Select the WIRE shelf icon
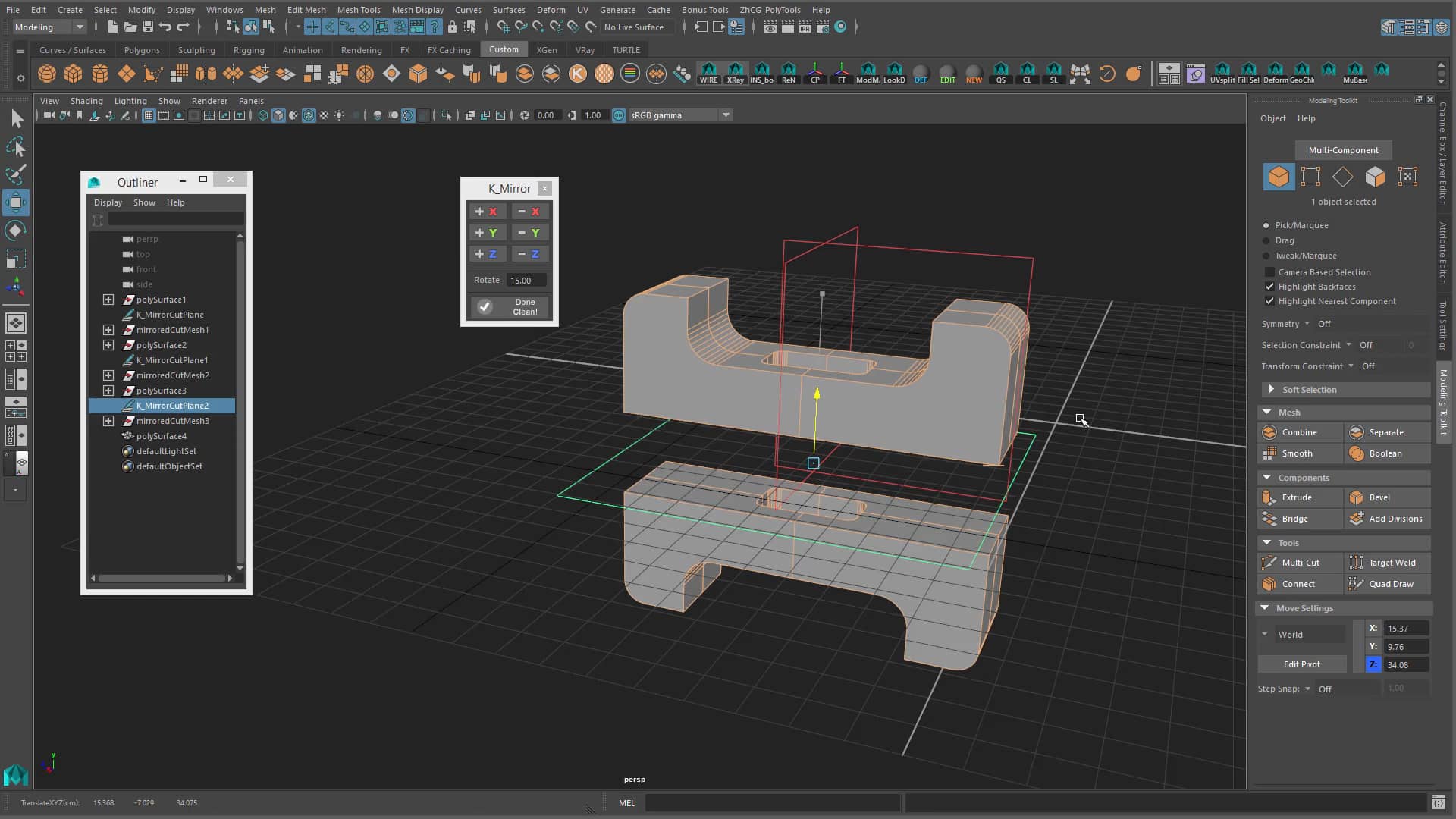1456x819 pixels. [x=709, y=74]
